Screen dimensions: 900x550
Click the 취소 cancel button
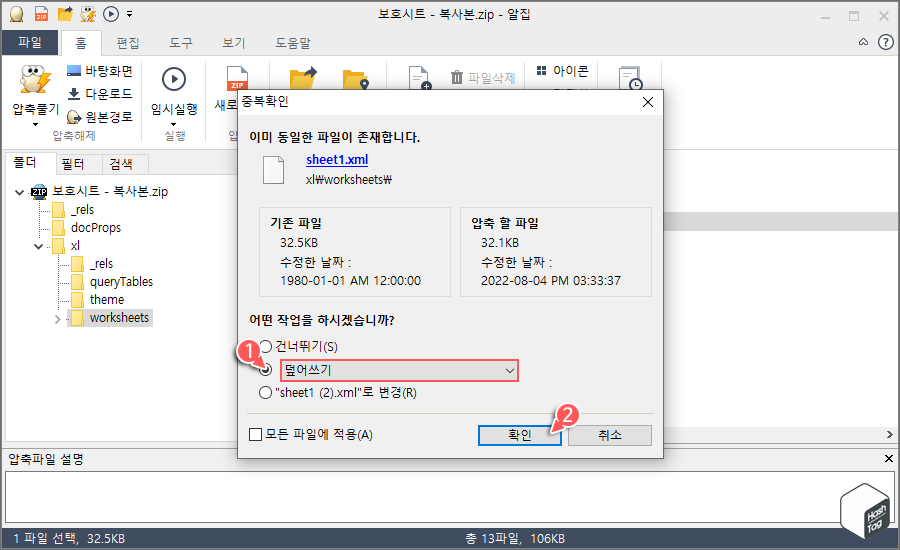(610, 435)
